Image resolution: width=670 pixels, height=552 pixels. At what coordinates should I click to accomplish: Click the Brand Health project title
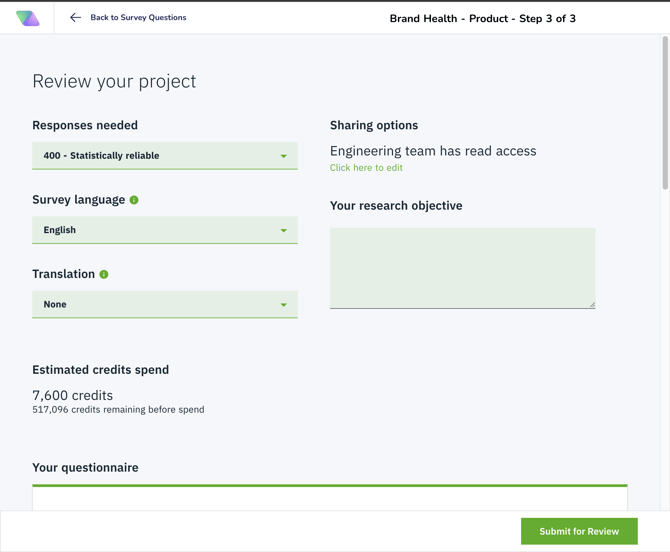(x=482, y=18)
